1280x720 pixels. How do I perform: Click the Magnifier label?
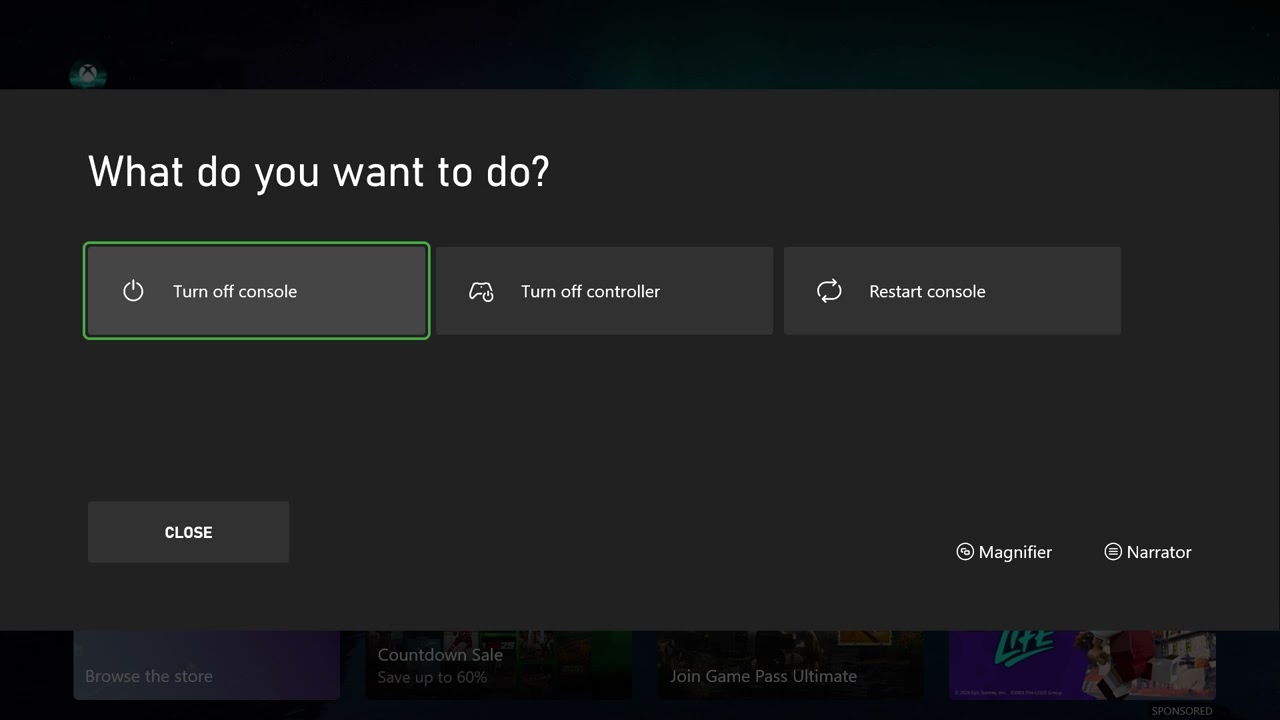point(1015,552)
